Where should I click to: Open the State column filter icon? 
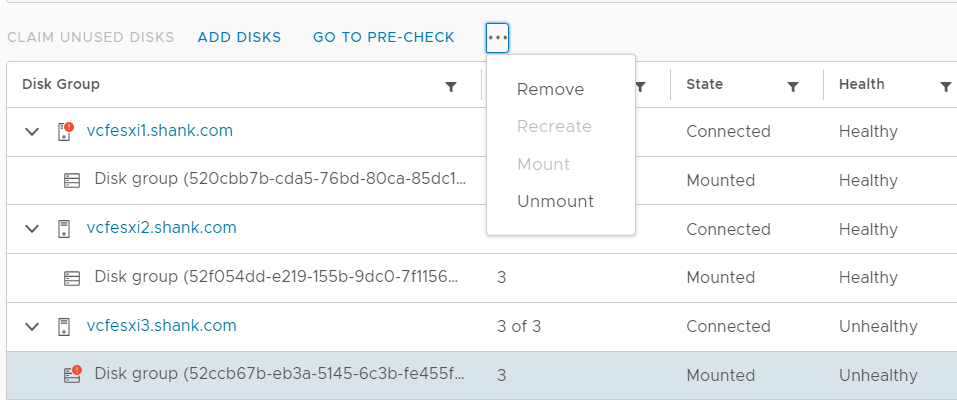click(x=793, y=87)
